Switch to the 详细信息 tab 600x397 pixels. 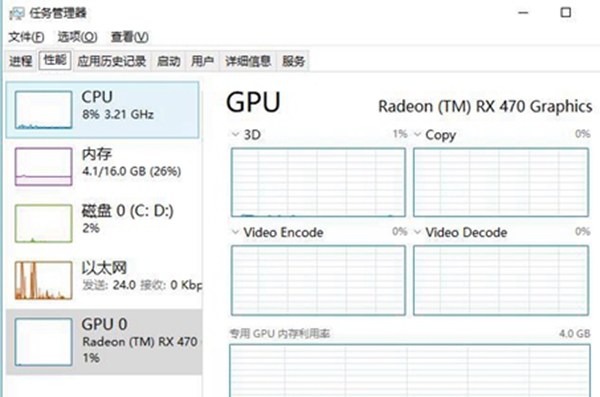pos(248,61)
